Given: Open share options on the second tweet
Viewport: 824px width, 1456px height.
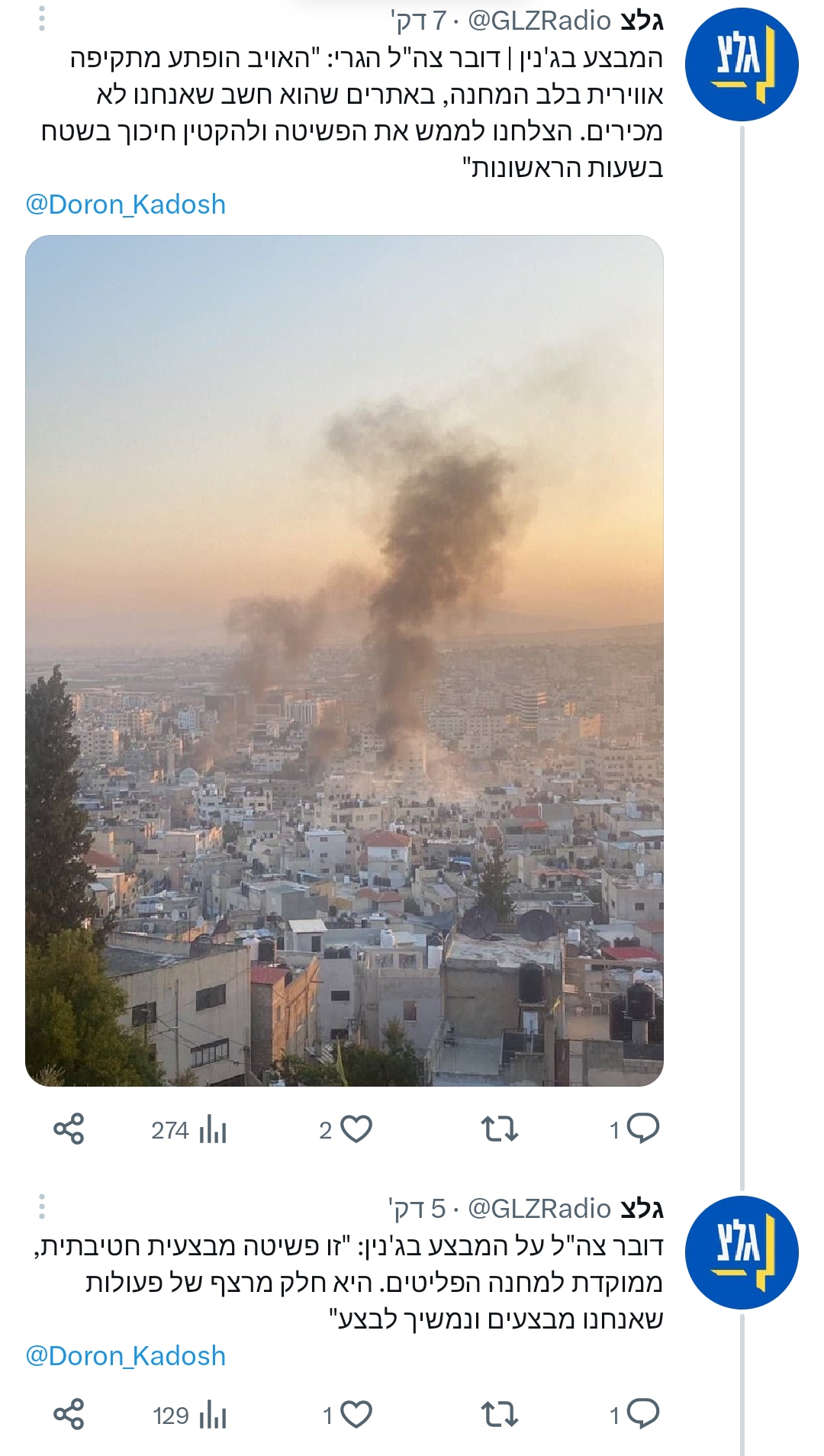Looking at the screenshot, I should click(x=69, y=1414).
